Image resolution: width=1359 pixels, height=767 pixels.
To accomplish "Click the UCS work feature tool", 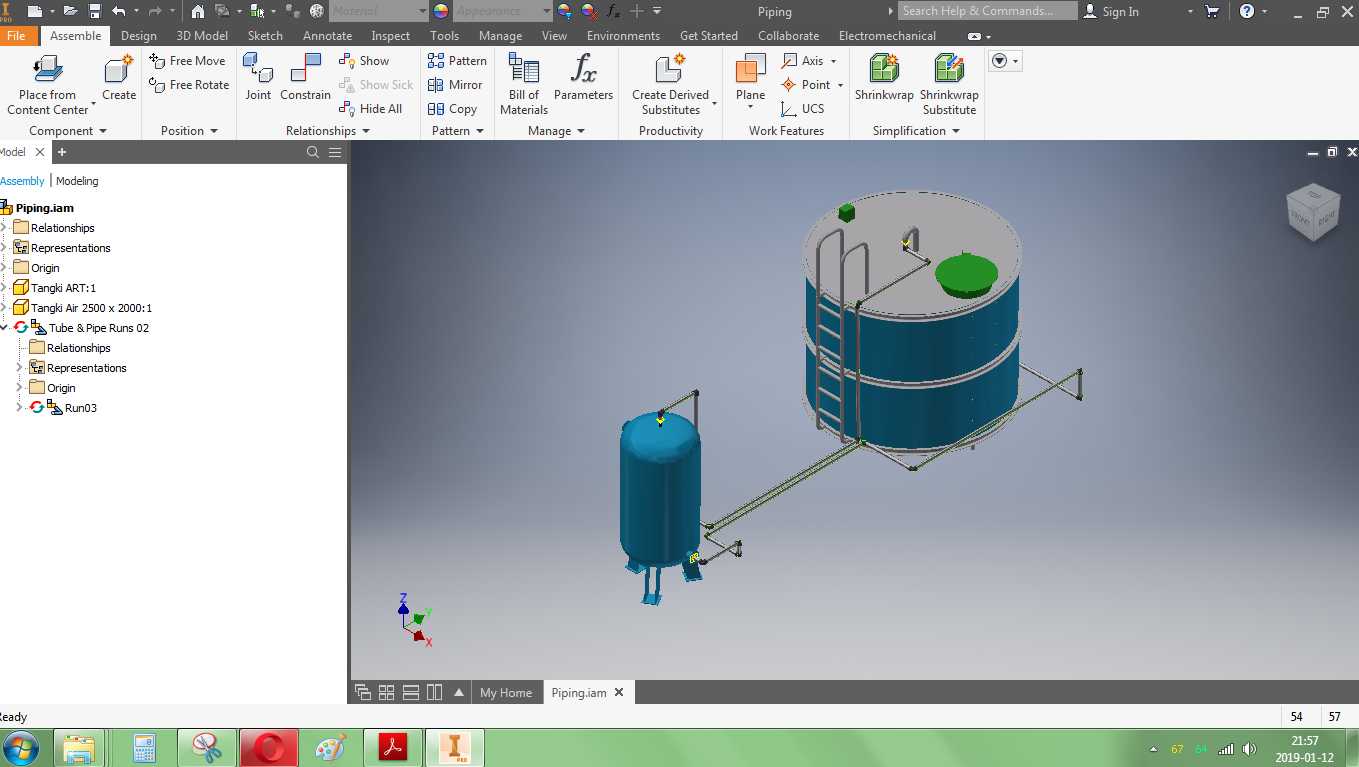I will coord(803,109).
